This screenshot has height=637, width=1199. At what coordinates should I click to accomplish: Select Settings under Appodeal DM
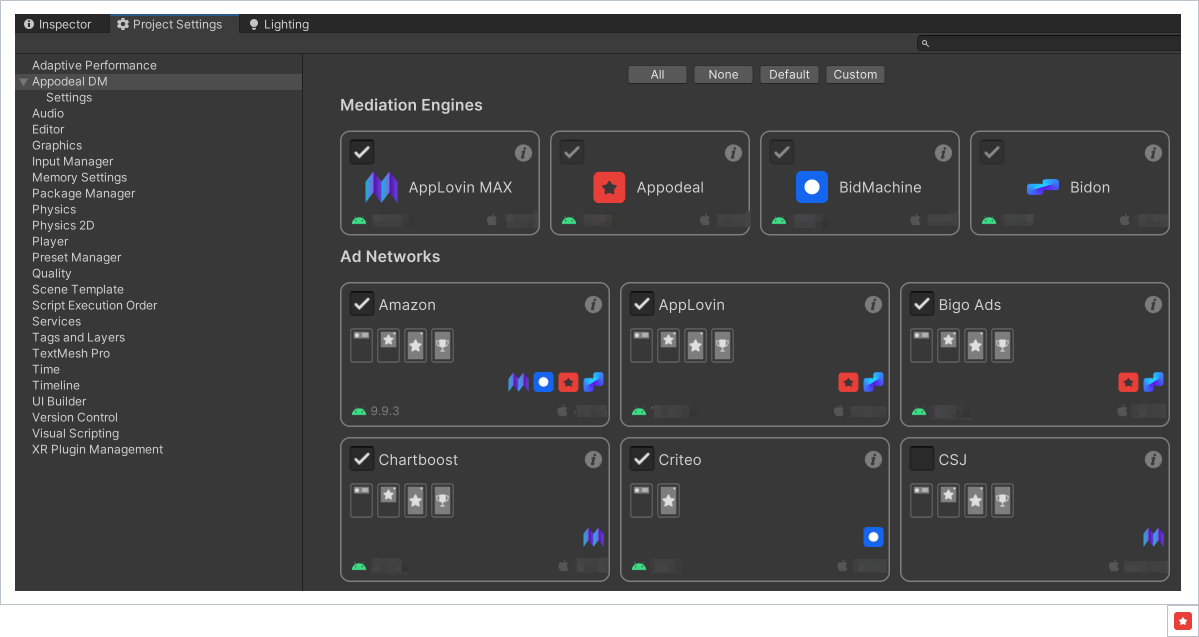point(69,98)
